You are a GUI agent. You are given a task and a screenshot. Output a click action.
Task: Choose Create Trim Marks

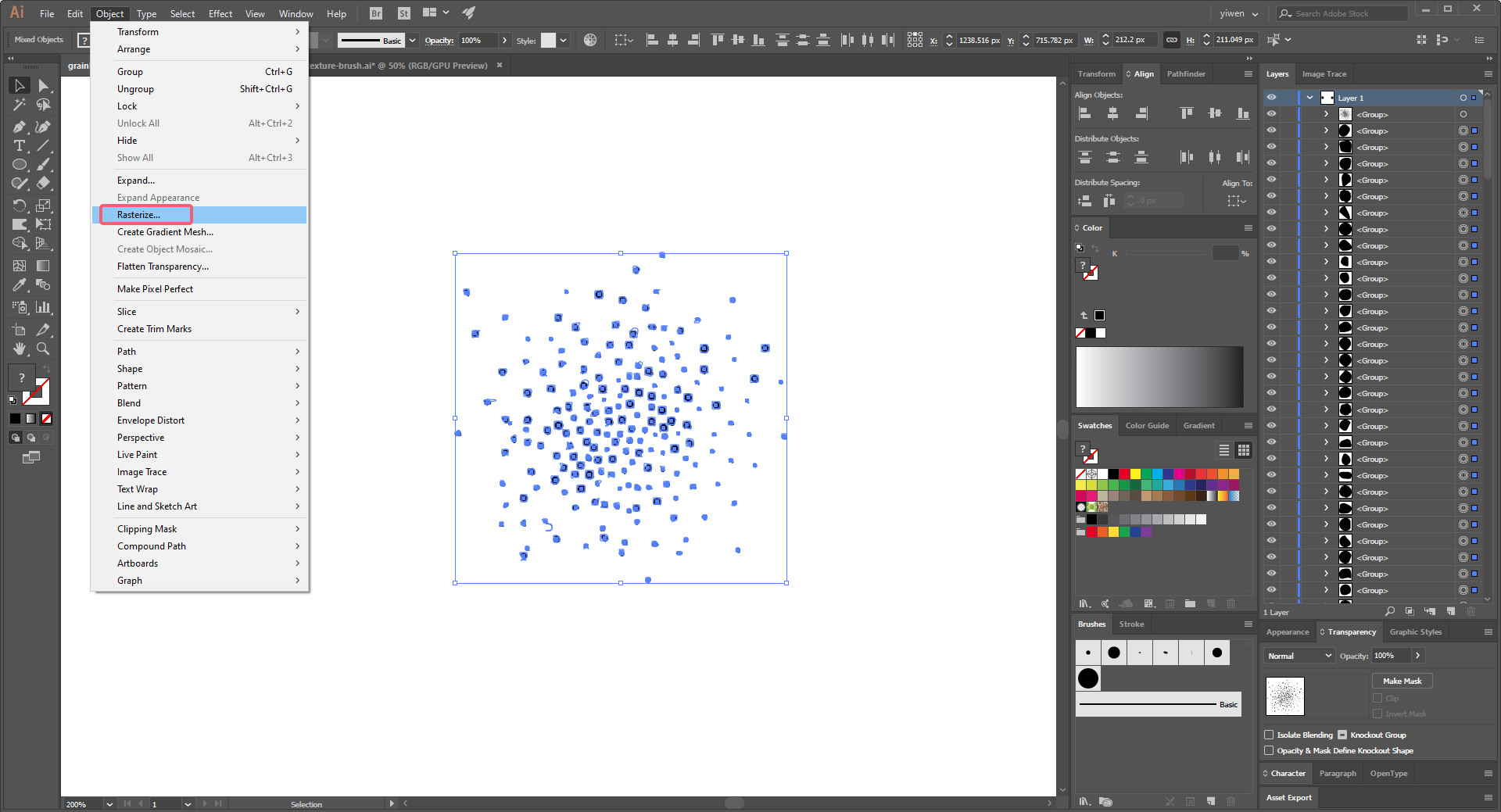click(x=200, y=329)
